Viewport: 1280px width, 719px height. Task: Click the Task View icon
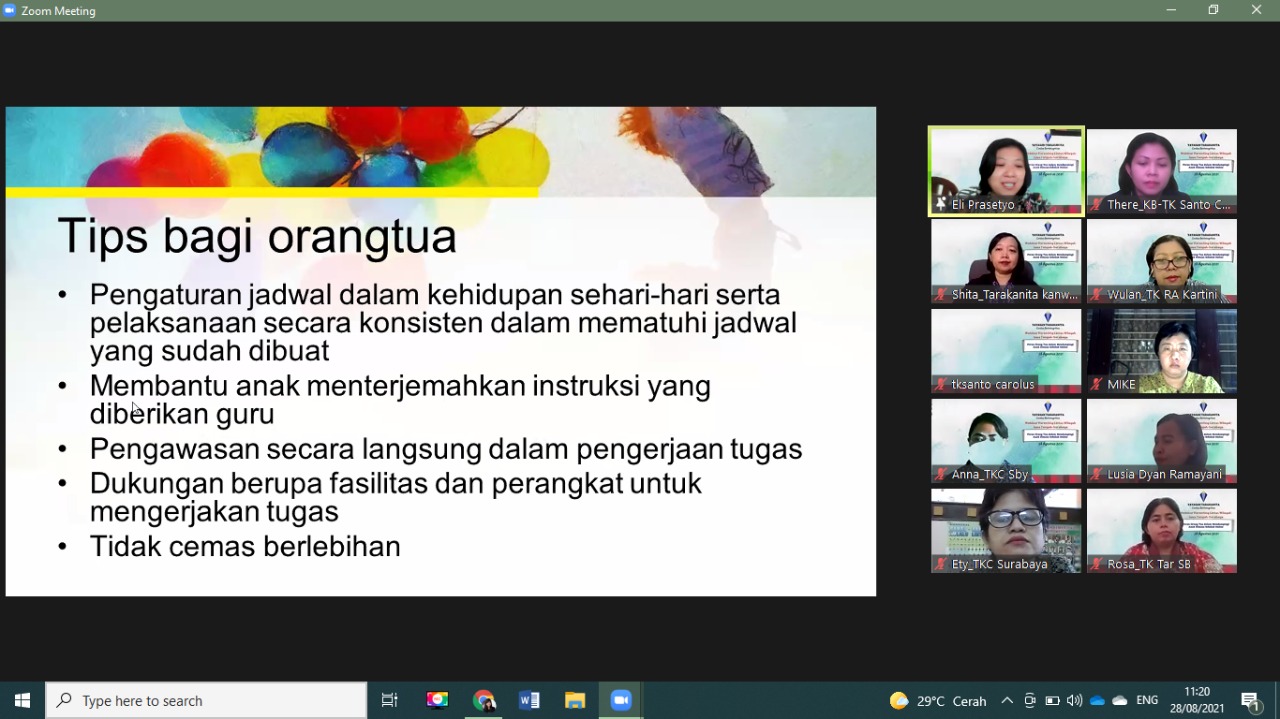click(390, 700)
